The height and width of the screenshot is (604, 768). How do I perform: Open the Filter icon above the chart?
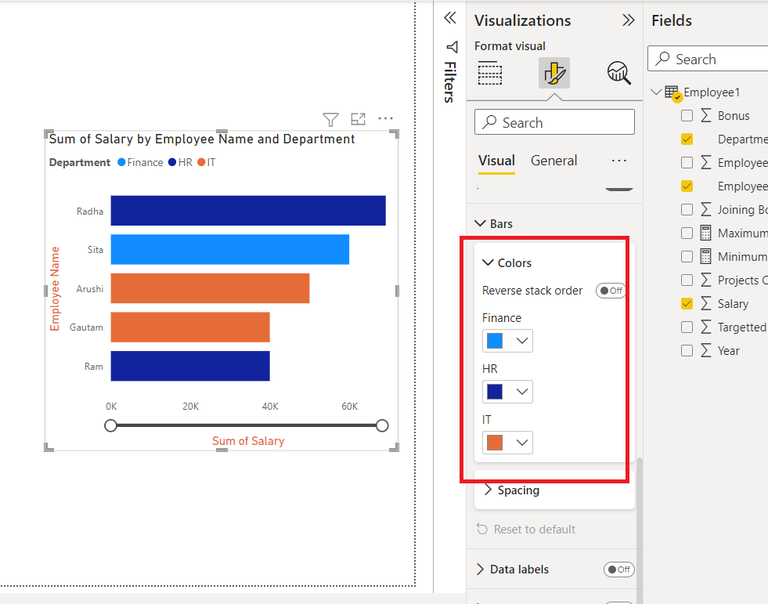[x=331, y=120]
